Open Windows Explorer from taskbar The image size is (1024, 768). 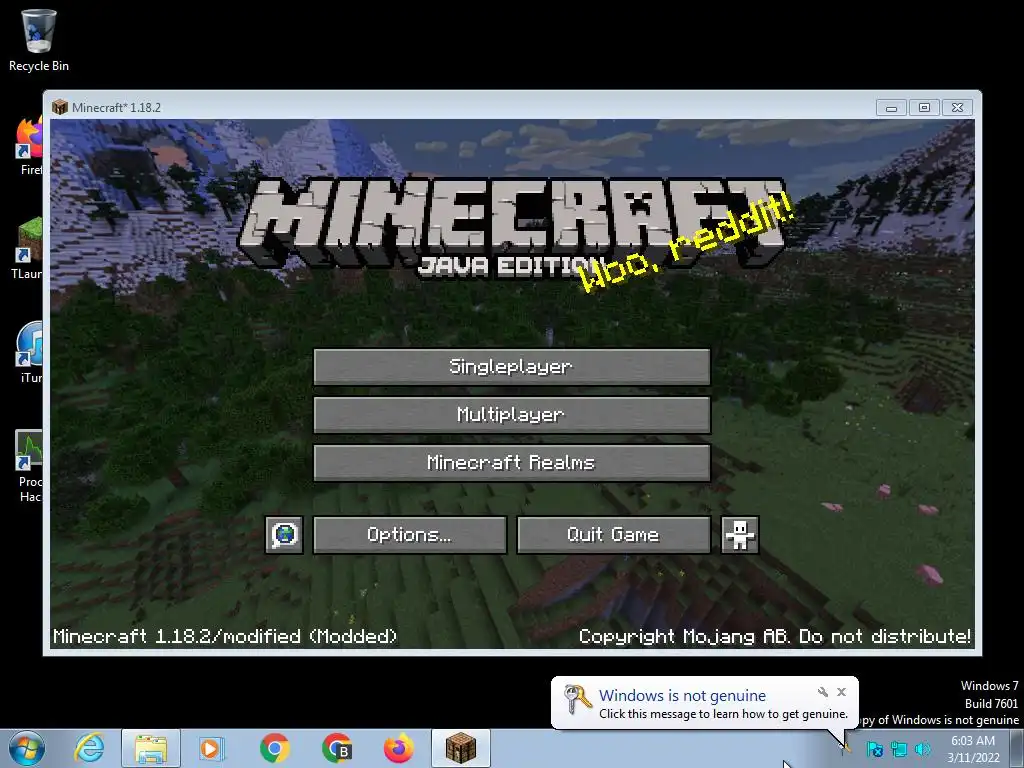click(x=151, y=748)
